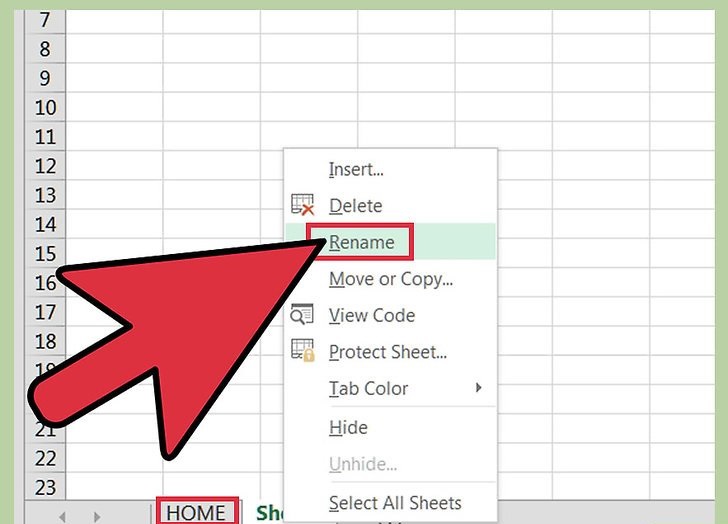Click the View Code magnifier icon

coord(302,316)
